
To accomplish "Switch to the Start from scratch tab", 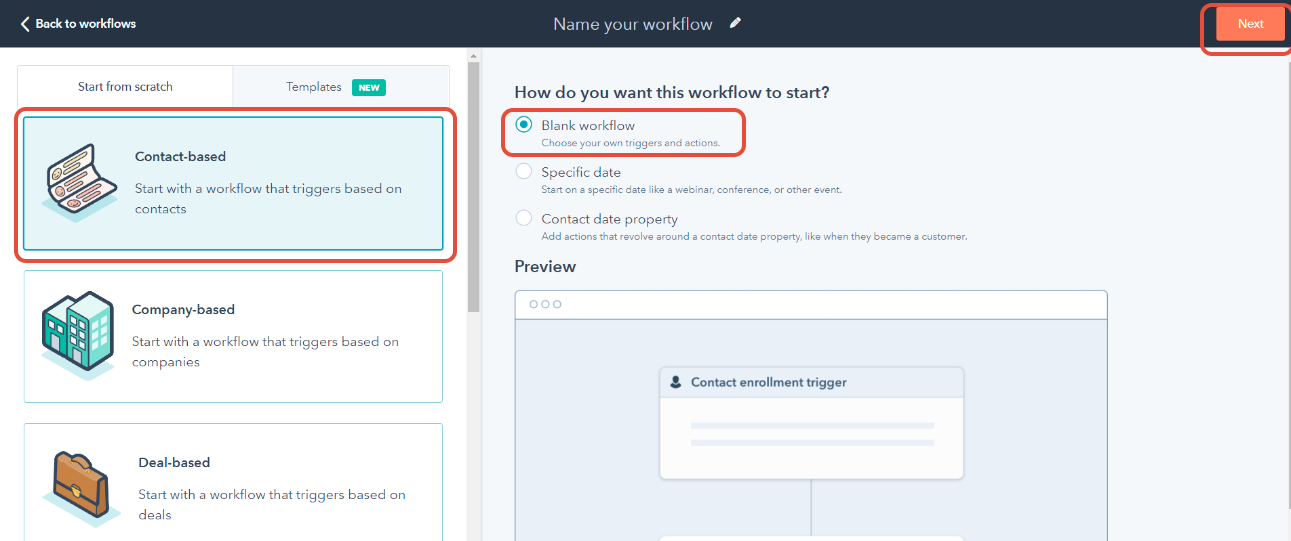I will (125, 87).
